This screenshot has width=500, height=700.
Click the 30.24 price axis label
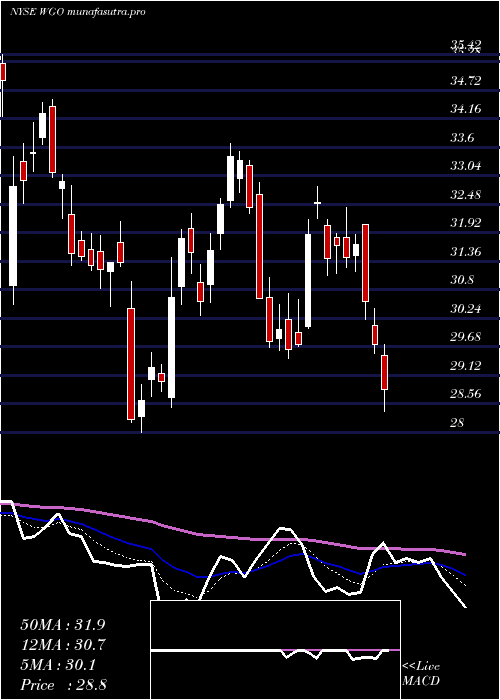466,308
